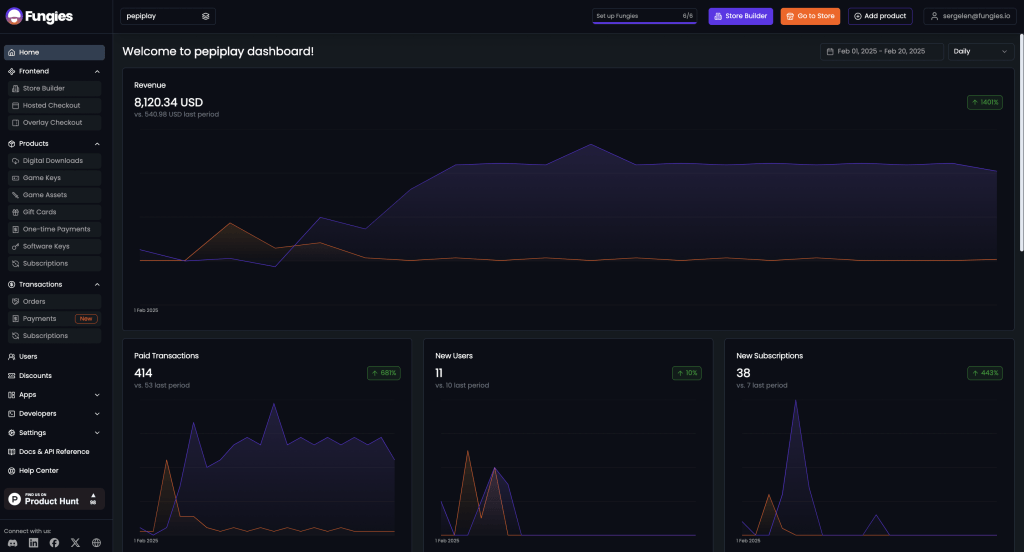The height and width of the screenshot is (552, 1024).
Task: Open the X (Twitter) icon
Action: coord(75,543)
